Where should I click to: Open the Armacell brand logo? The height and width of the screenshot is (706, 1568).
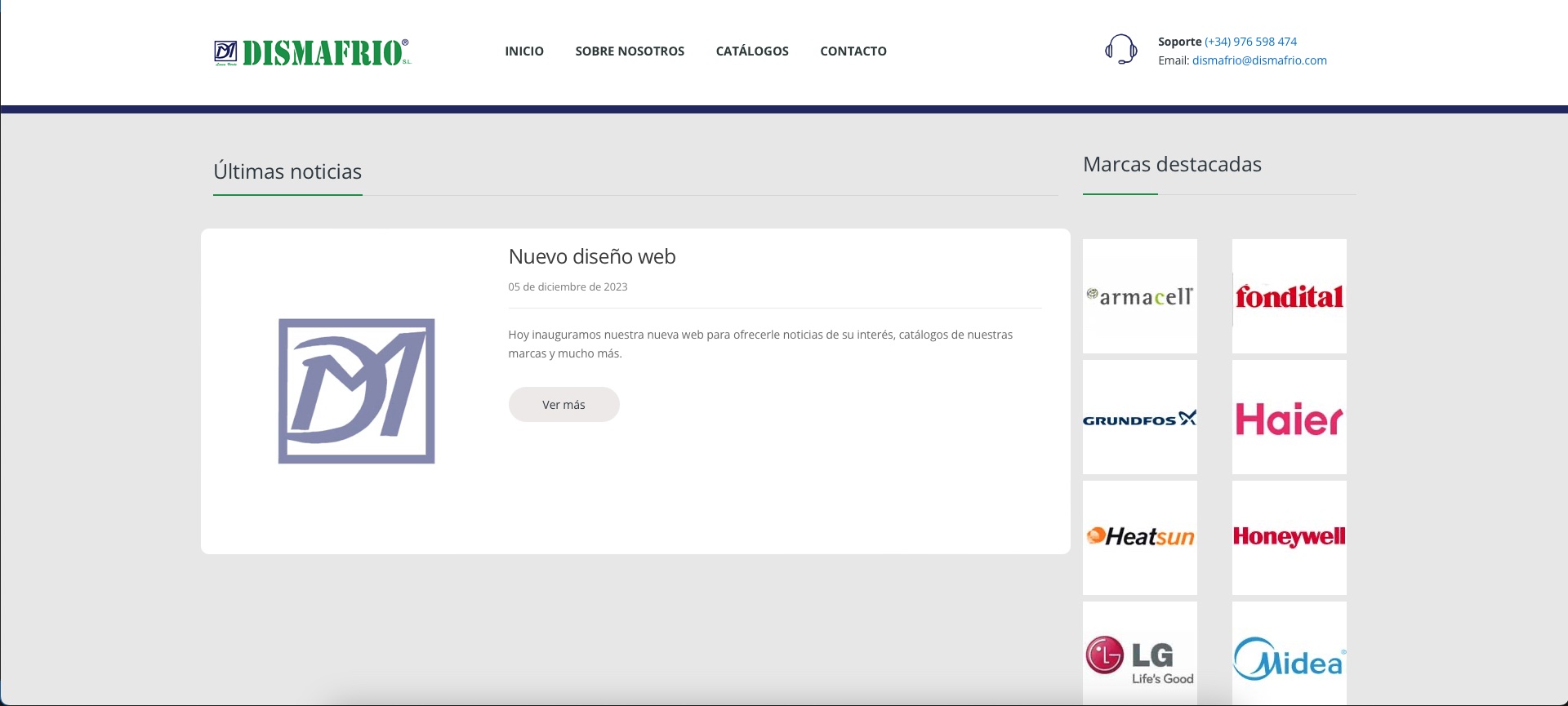[x=1139, y=296]
